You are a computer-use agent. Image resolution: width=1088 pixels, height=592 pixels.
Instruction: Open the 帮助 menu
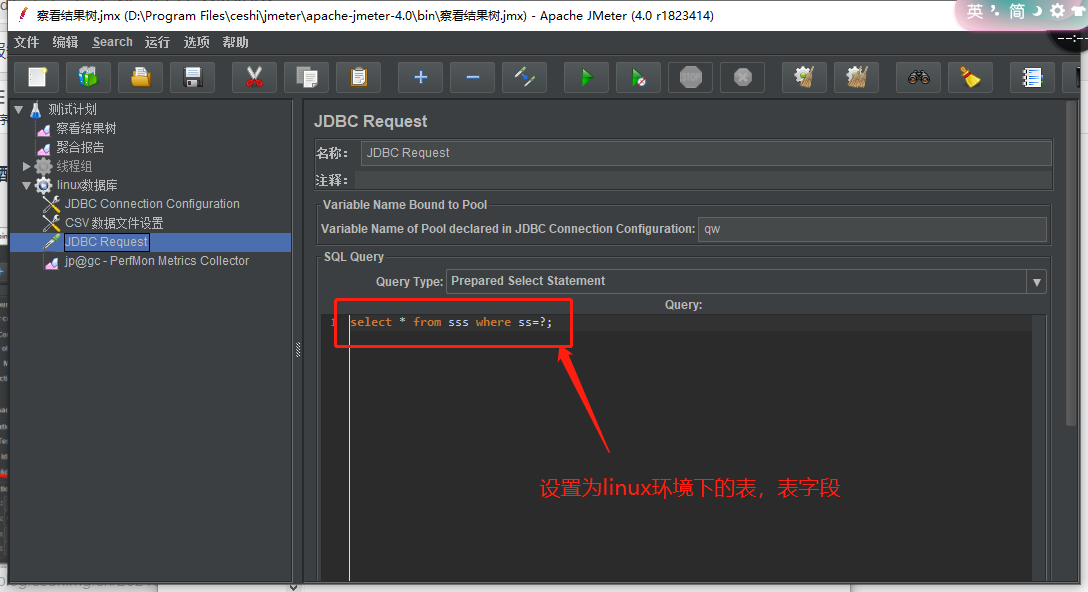coord(235,42)
